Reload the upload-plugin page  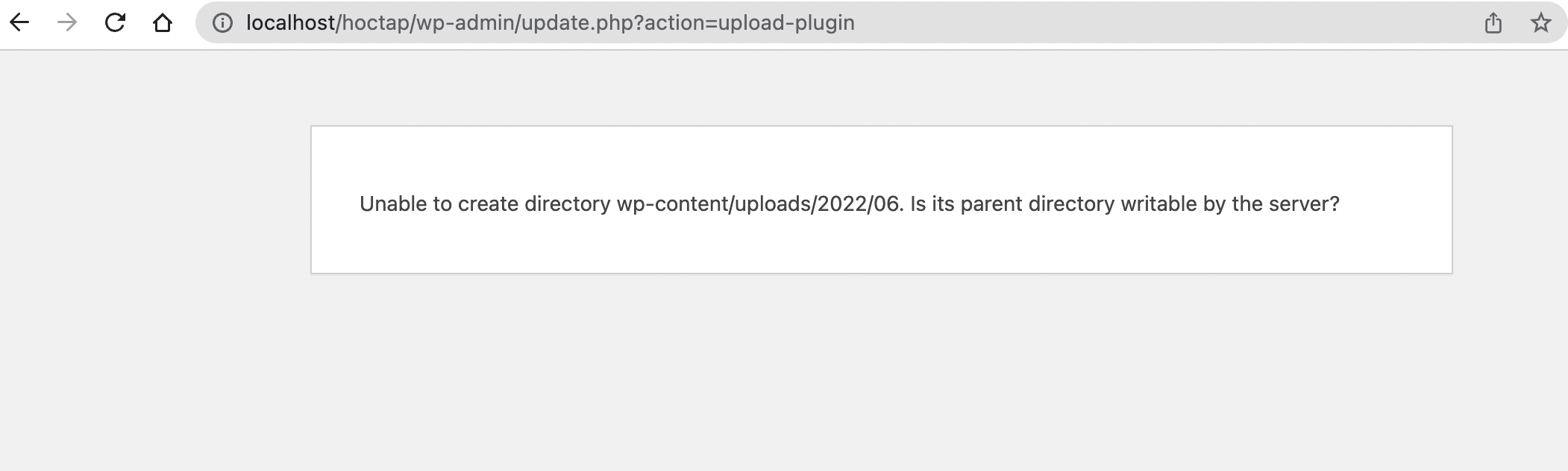point(115,23)
